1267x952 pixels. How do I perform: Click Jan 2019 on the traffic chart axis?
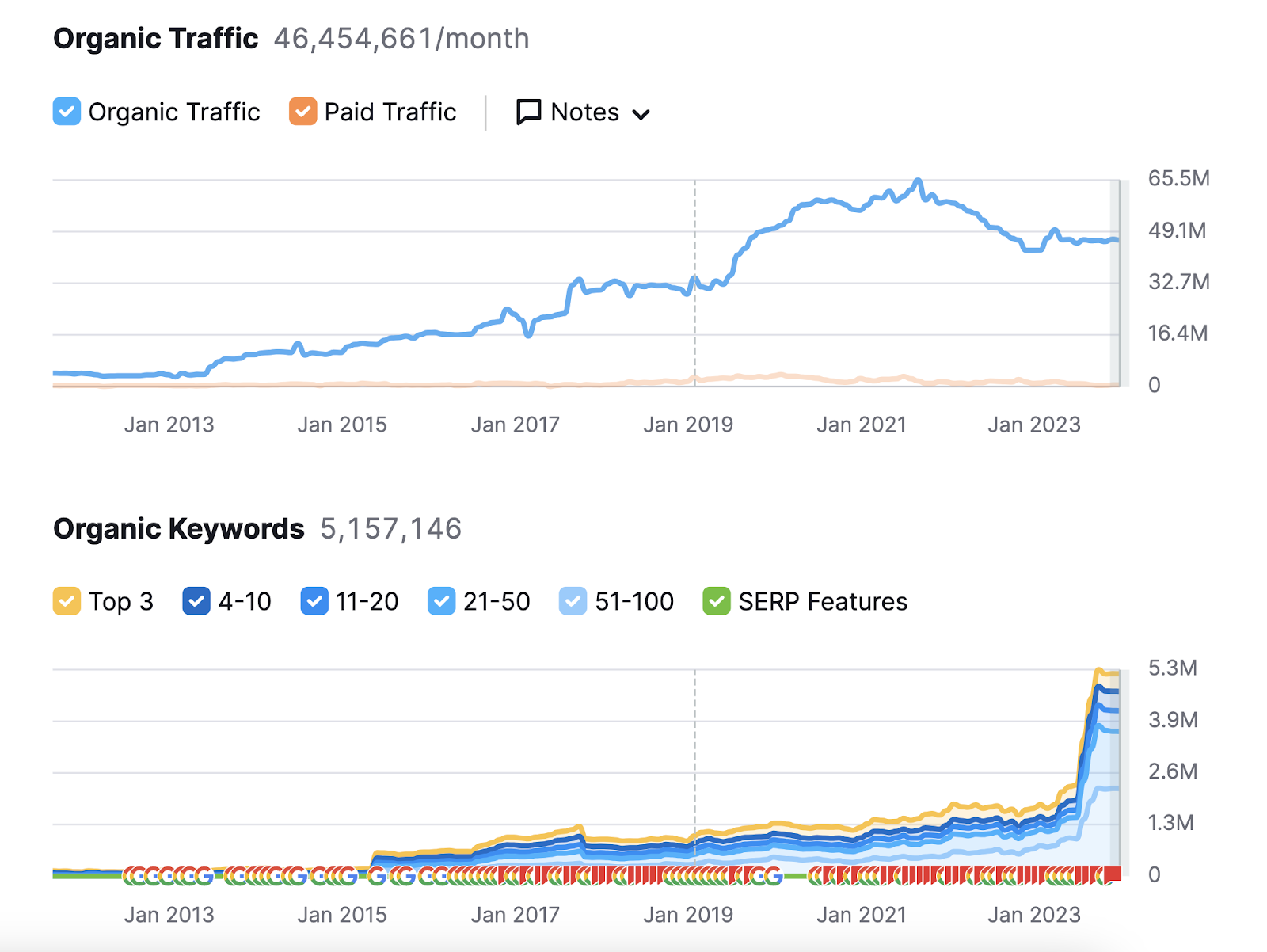point(688,425)
